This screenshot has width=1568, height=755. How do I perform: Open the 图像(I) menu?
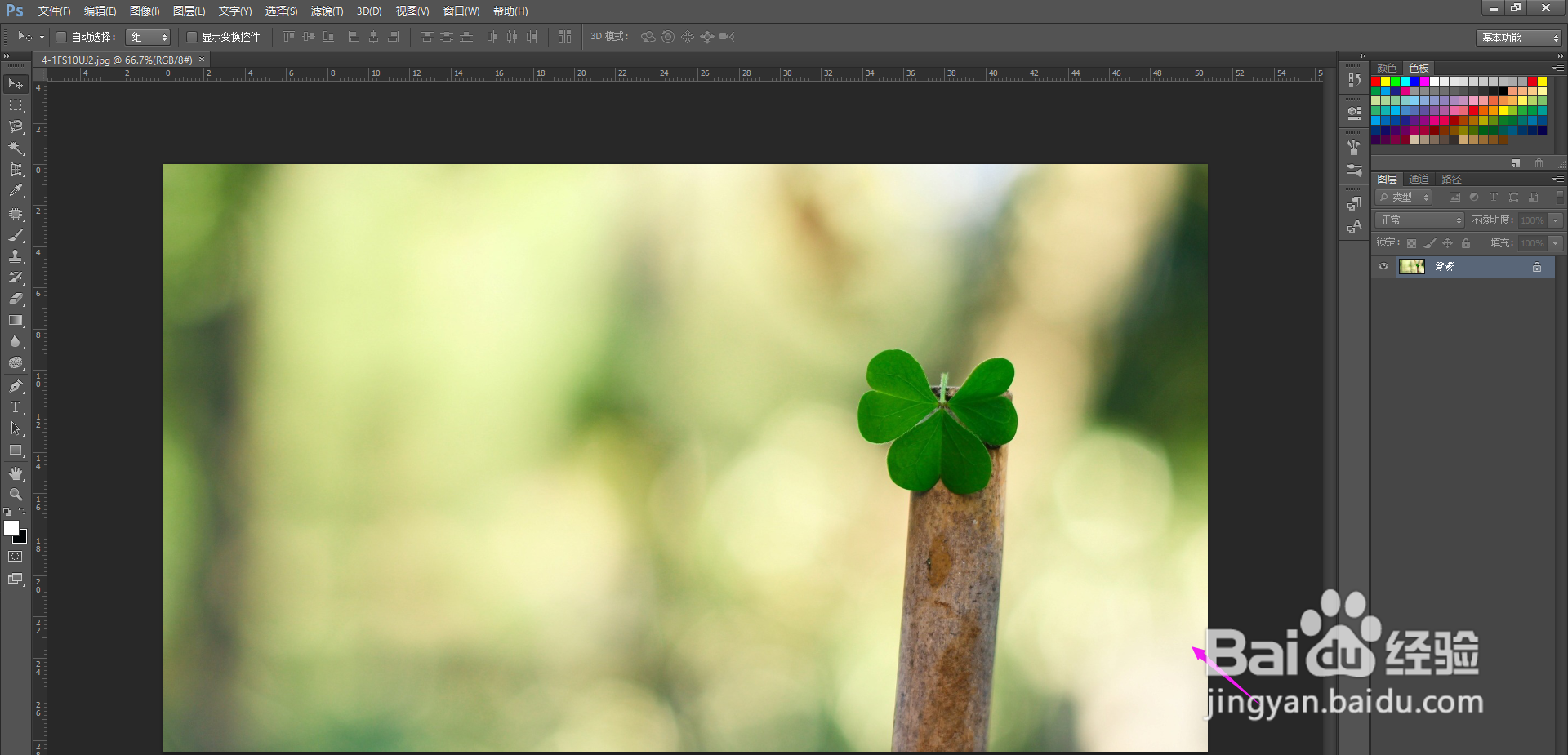(x=145, y=11)
